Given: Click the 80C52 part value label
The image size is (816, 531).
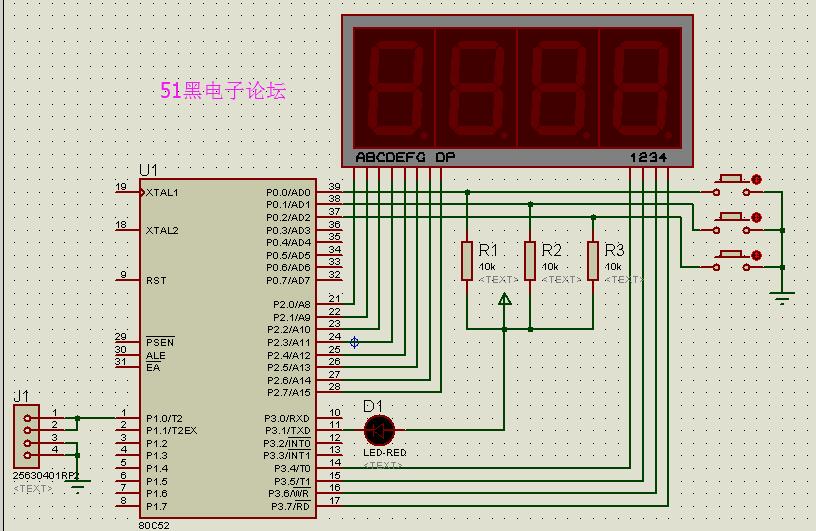Looking at the screenshot, I should pos(154,525).
